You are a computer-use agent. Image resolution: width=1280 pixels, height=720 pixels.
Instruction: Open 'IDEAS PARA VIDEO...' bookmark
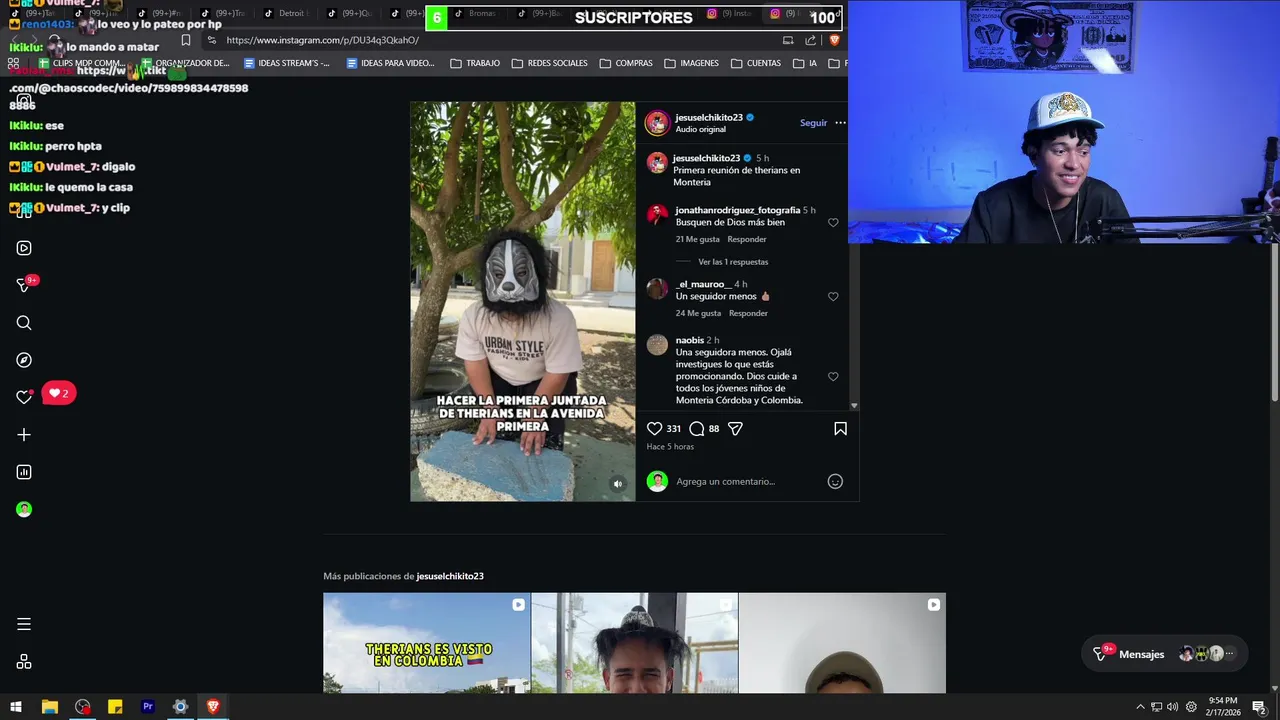click(391, 63)
